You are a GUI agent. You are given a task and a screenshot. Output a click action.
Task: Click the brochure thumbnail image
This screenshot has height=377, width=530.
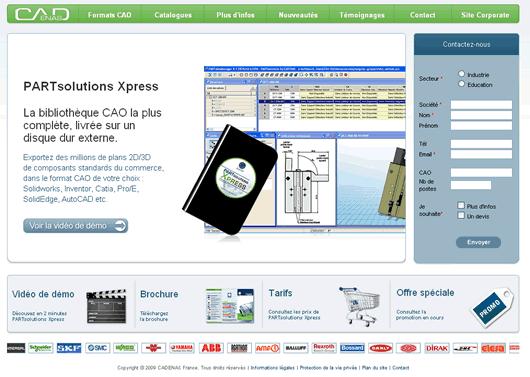tap(230, 306)
